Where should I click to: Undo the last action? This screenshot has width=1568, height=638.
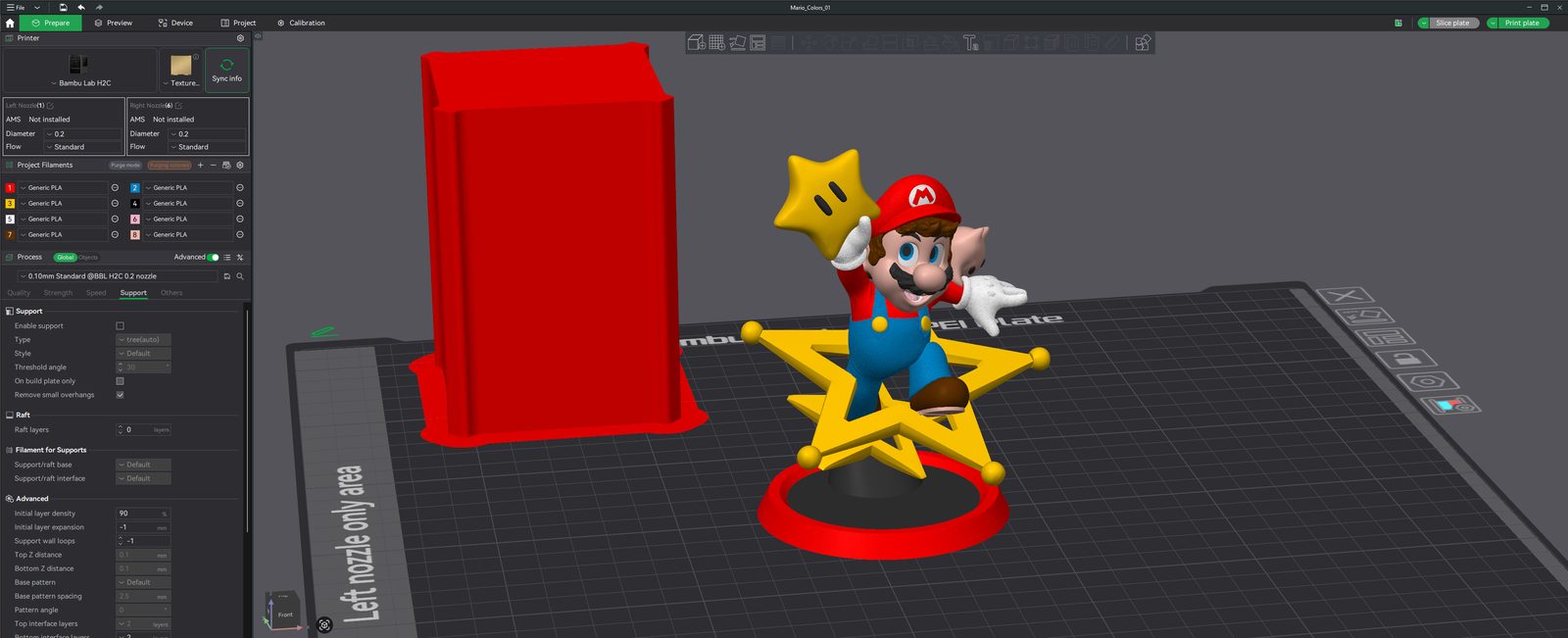click(x=81, y=7)
